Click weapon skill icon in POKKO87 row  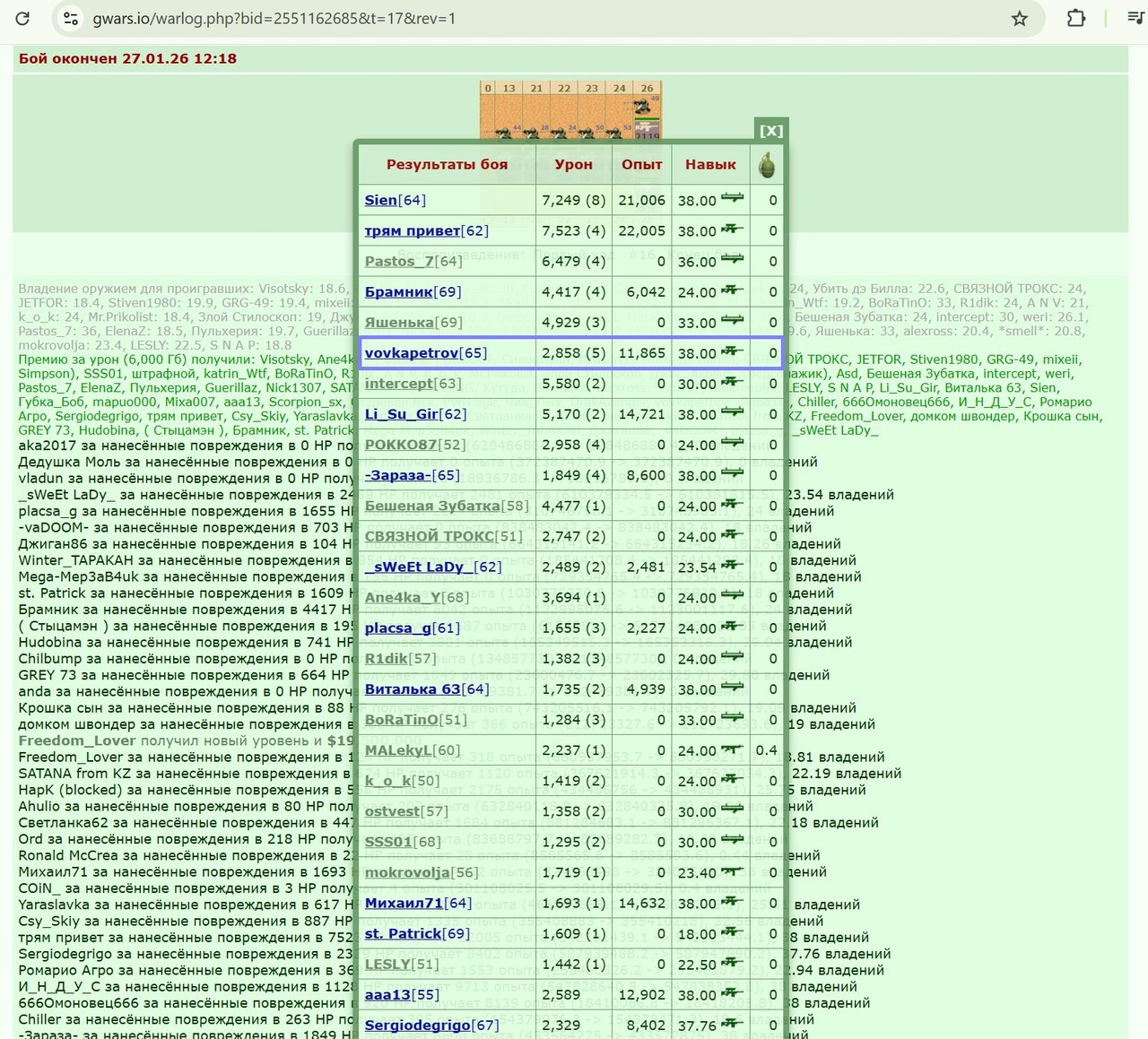click(x=733, y=442)
